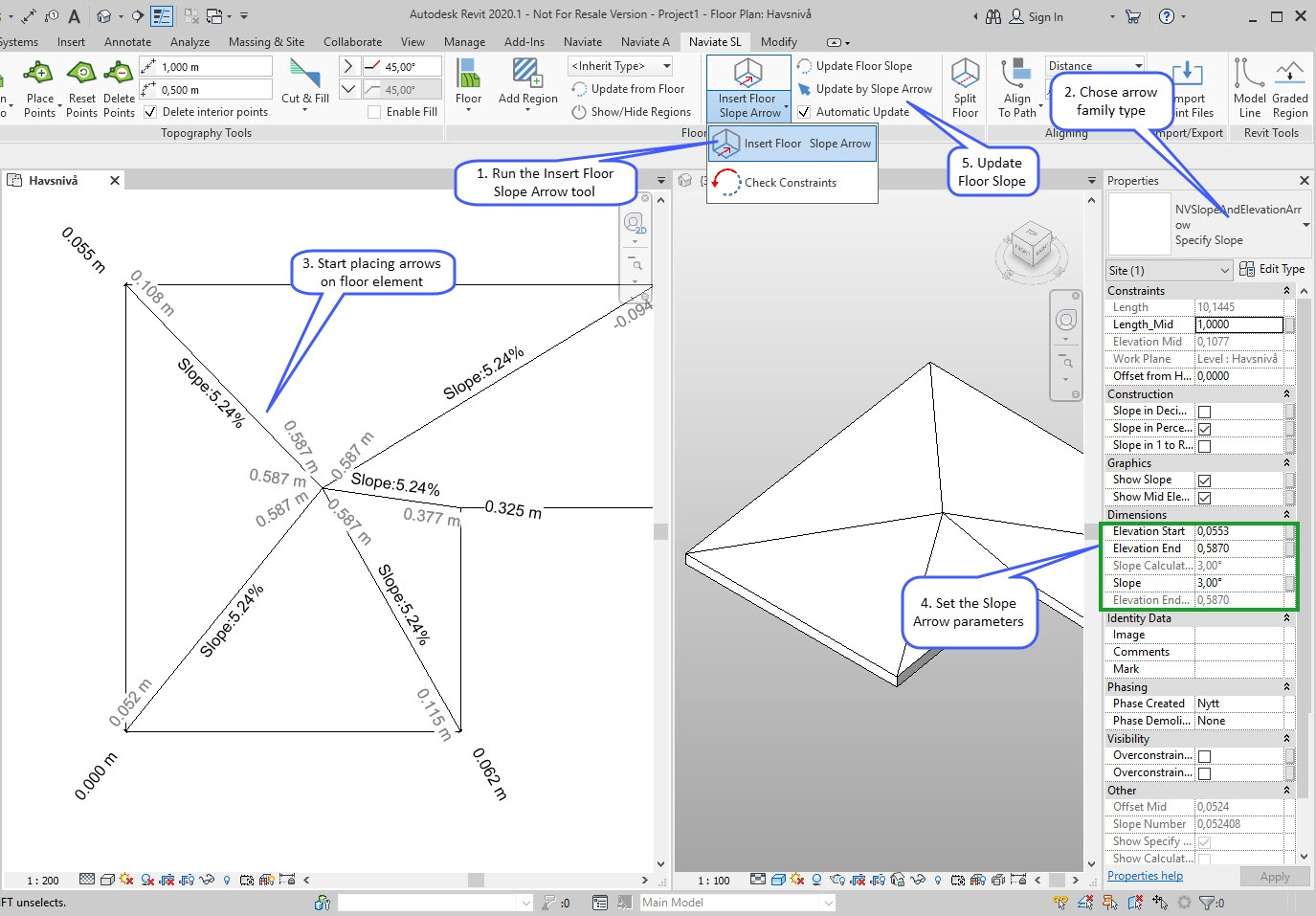The width and height of the screenshot is (1316, 916).
Task: Enable the Enable Fill checkbox
Action: tap(374, 112)
